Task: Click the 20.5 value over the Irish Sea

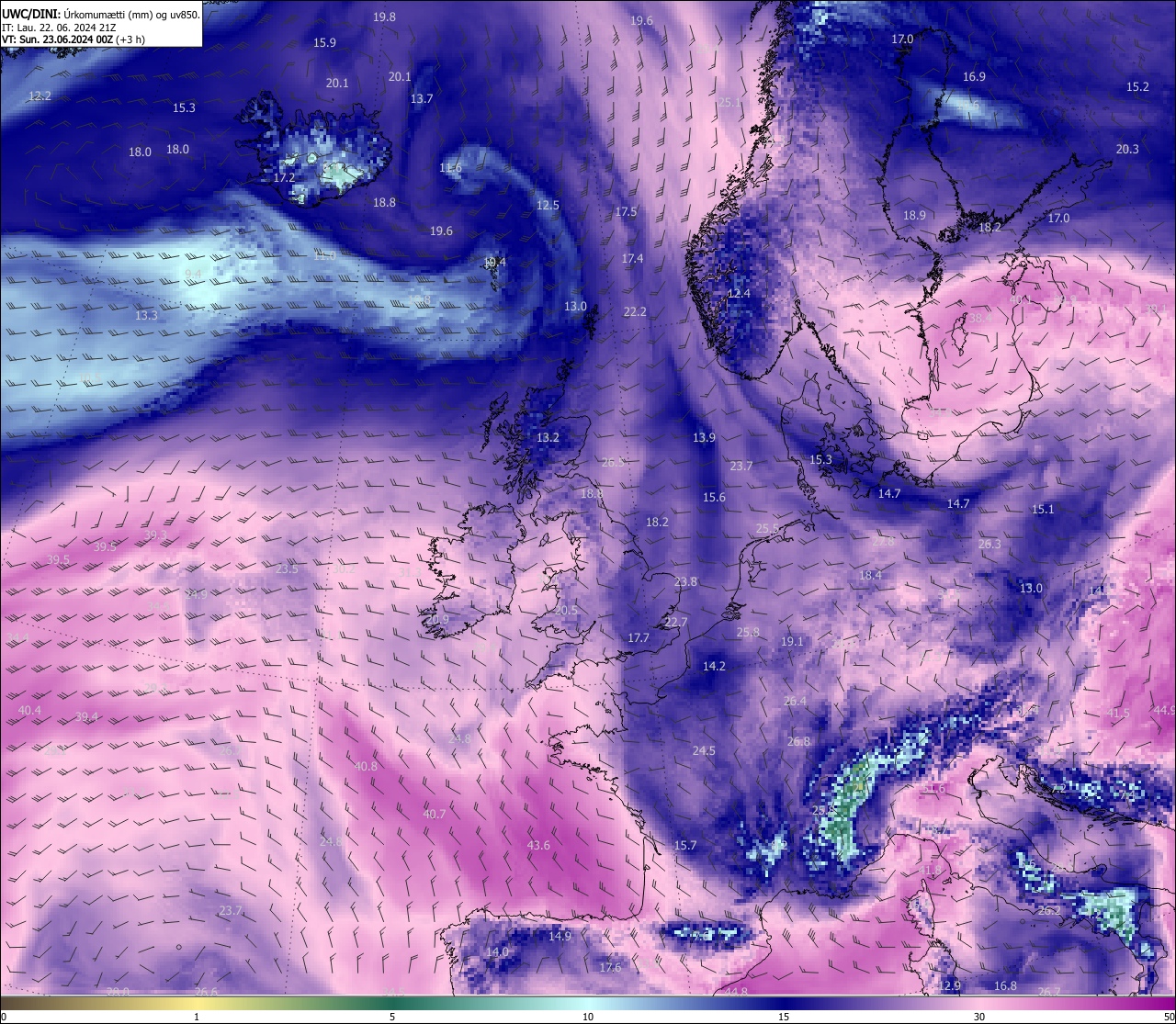Action: pyautogui.click(x=566, y=611)
